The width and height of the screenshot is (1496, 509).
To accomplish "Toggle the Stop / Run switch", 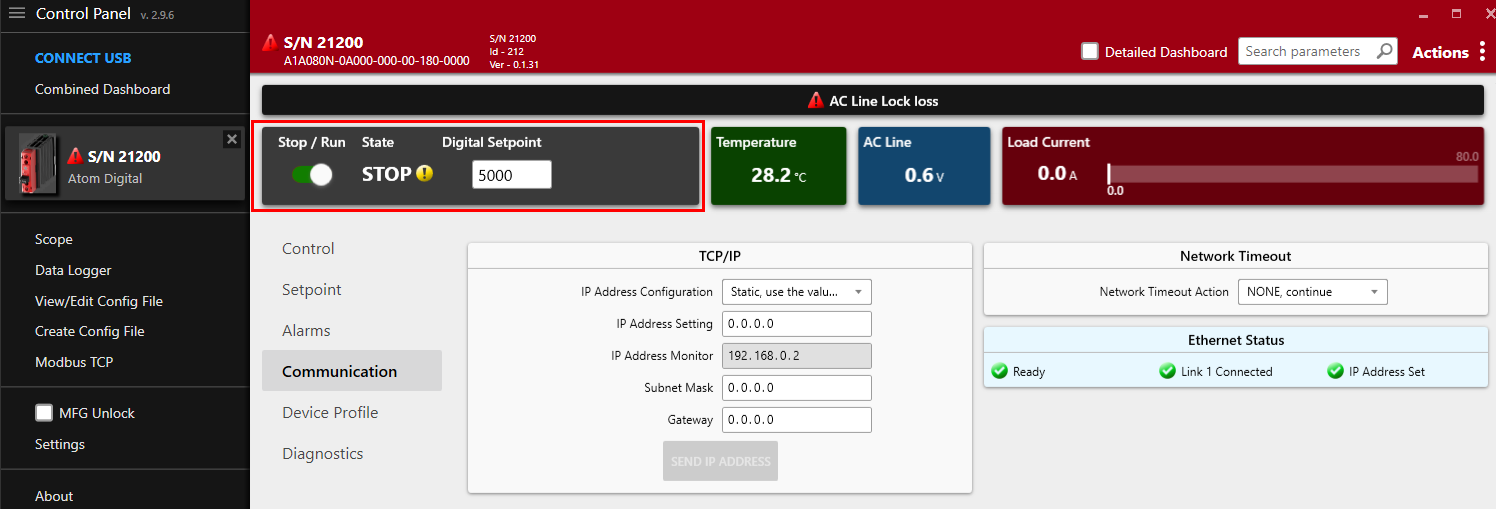I will coord(312,175).
